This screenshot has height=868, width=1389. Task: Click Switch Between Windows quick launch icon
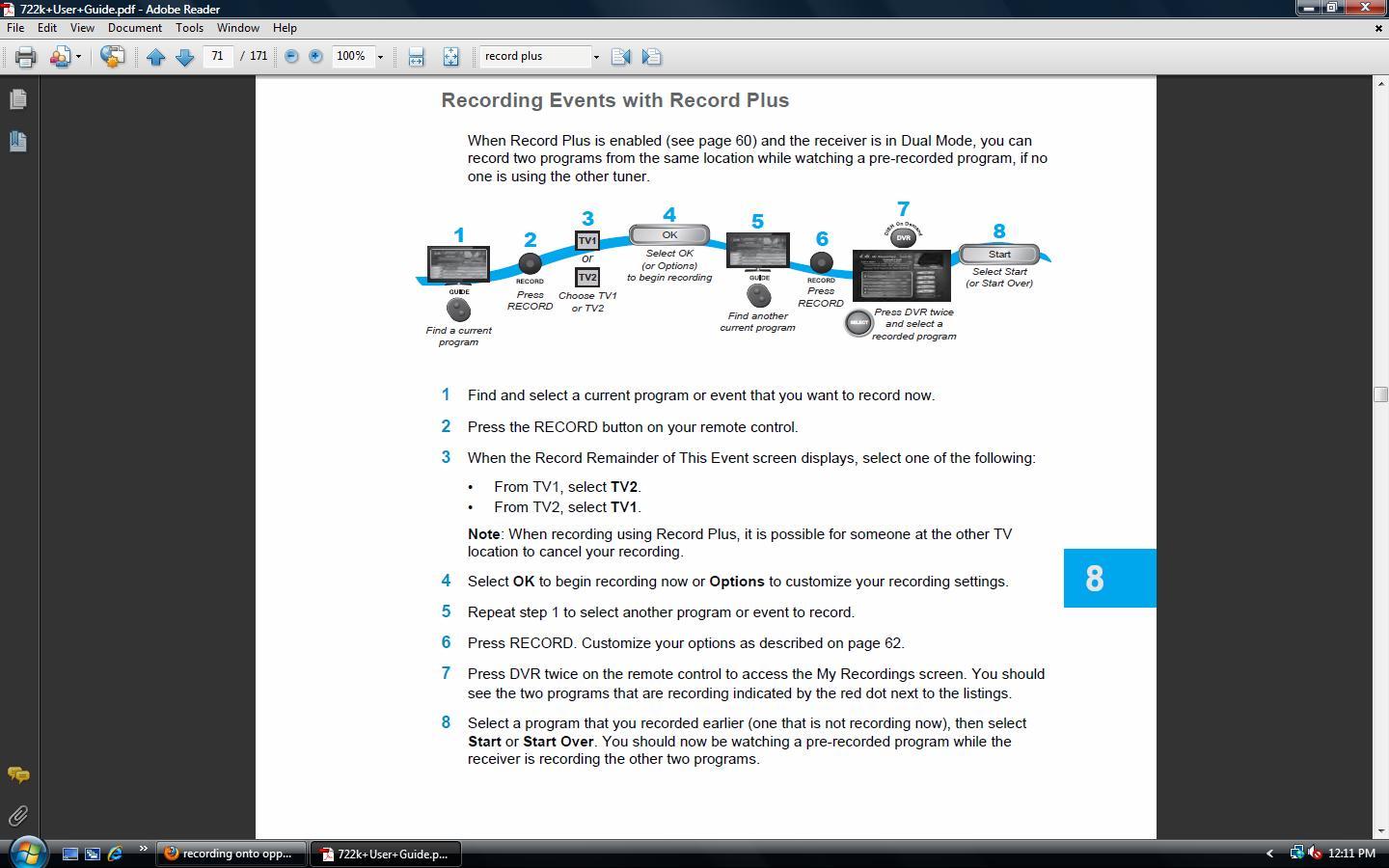point(93,854)
